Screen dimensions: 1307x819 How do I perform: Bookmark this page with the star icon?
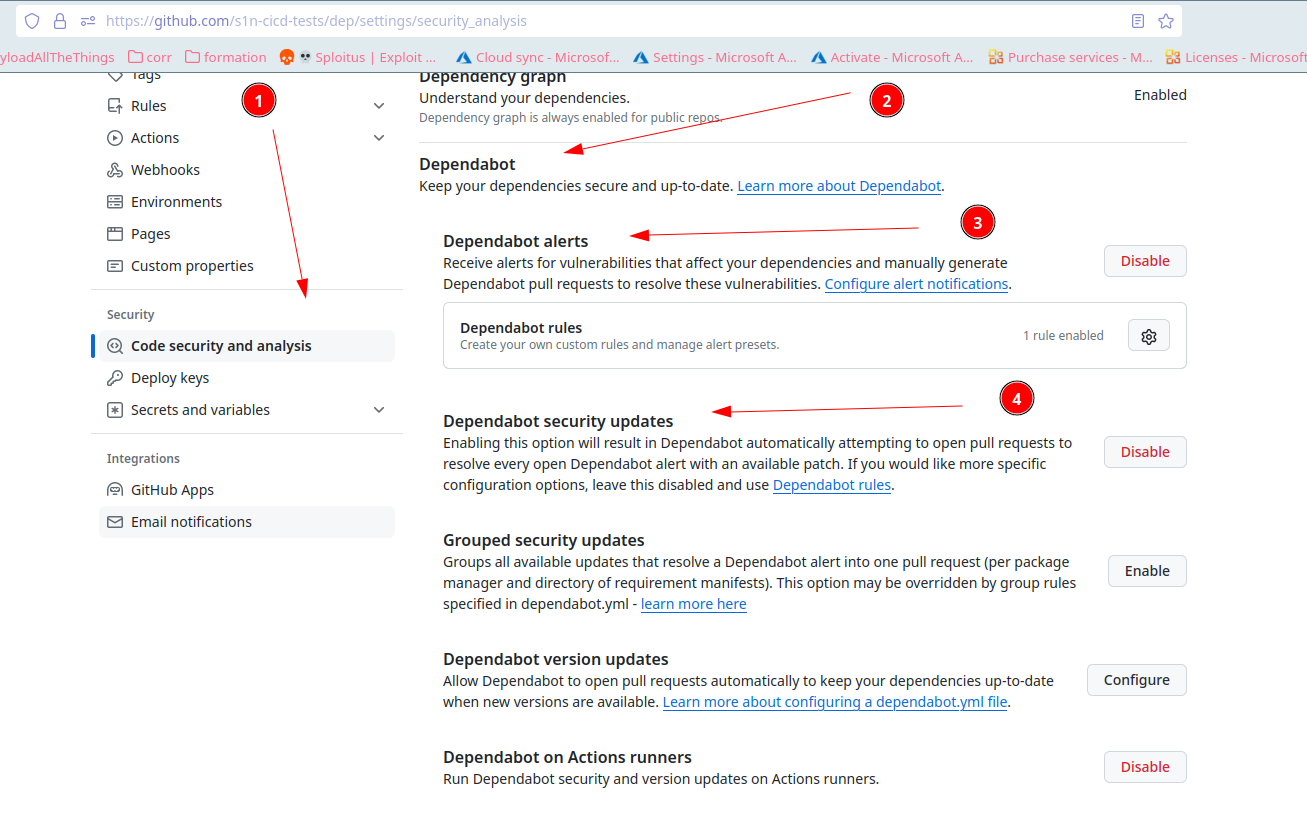1166,21
